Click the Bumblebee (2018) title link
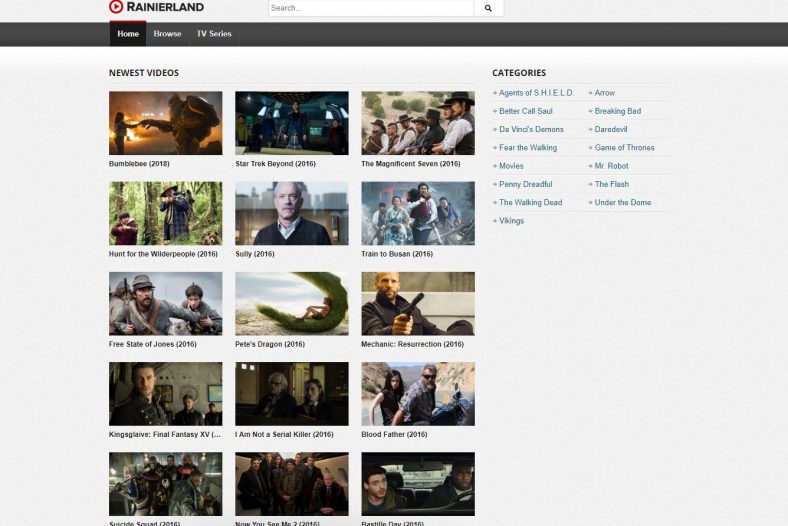The image size is (788, 526). [139, 164]
